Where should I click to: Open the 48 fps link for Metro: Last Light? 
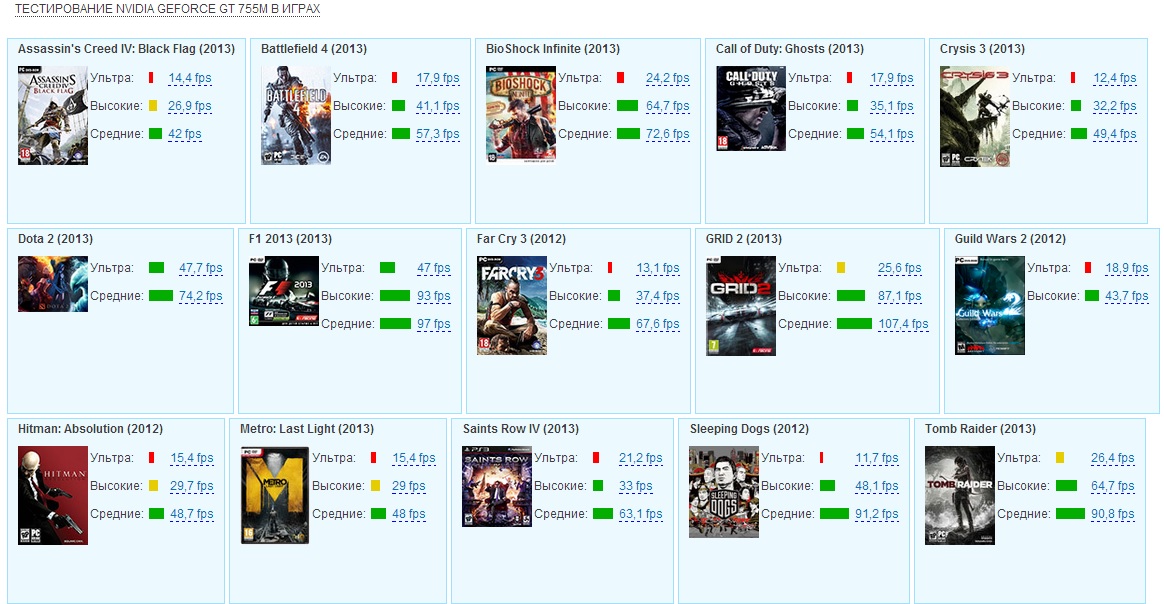pos(409,514)
